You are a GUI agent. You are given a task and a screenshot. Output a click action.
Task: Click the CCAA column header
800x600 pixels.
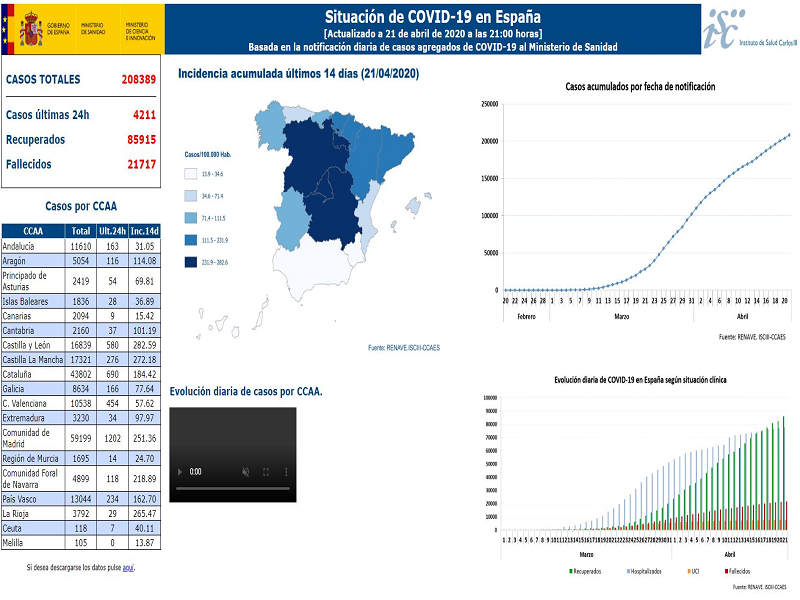(33, 231)
